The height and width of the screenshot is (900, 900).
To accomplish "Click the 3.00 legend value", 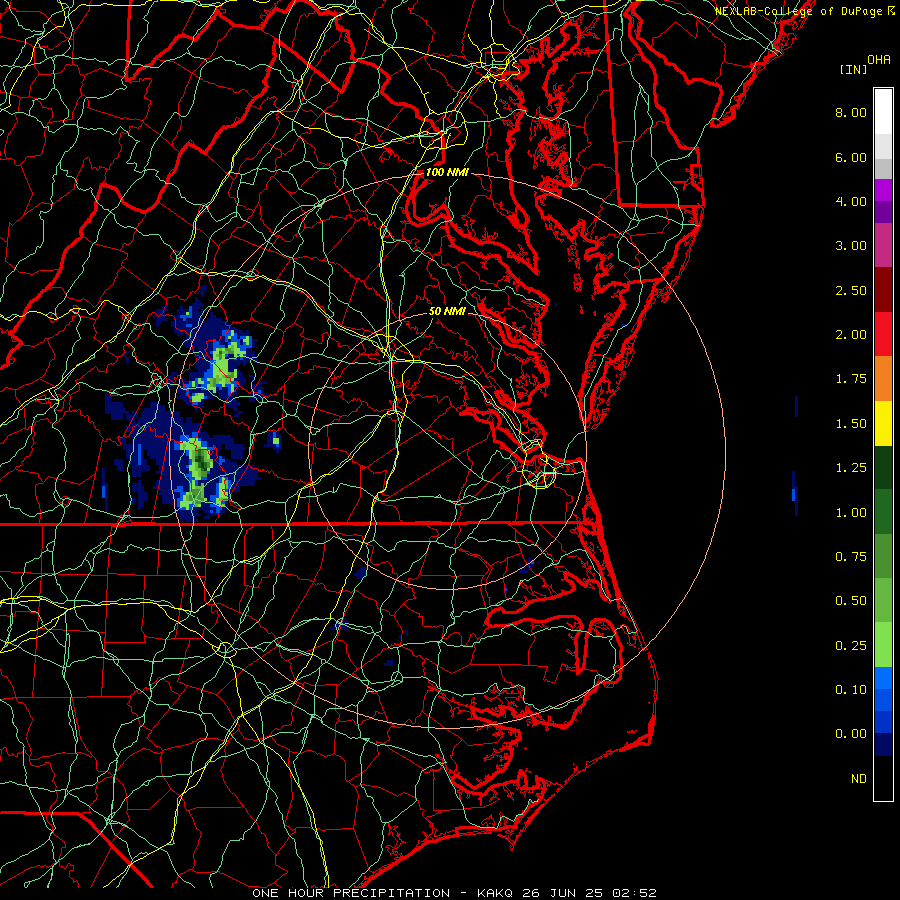I will (x=851, y=246).
